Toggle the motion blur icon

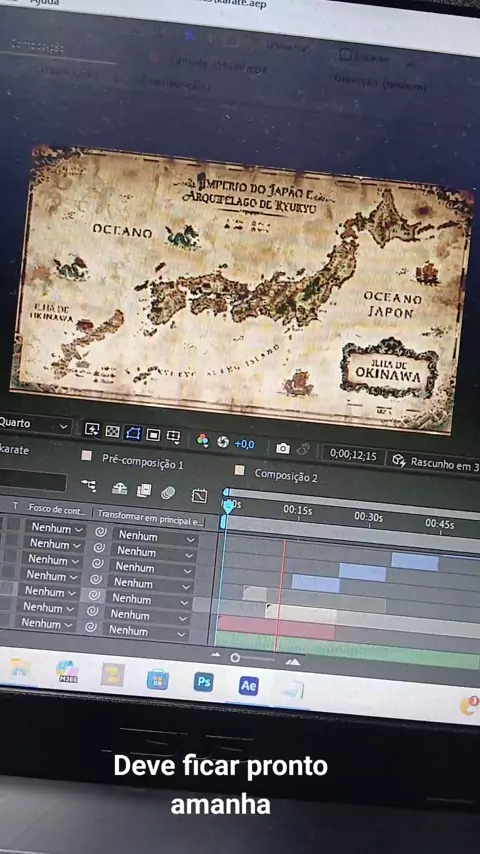(168, 493)
